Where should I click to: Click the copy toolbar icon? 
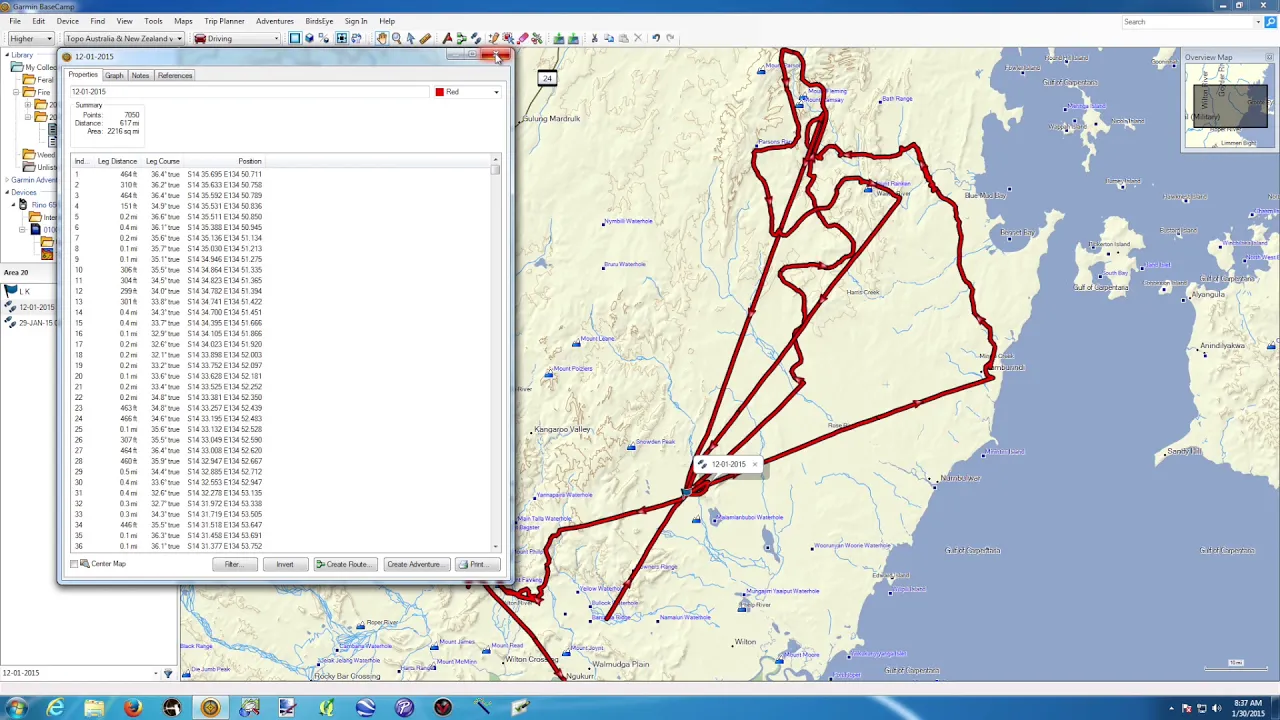(609, 38)
